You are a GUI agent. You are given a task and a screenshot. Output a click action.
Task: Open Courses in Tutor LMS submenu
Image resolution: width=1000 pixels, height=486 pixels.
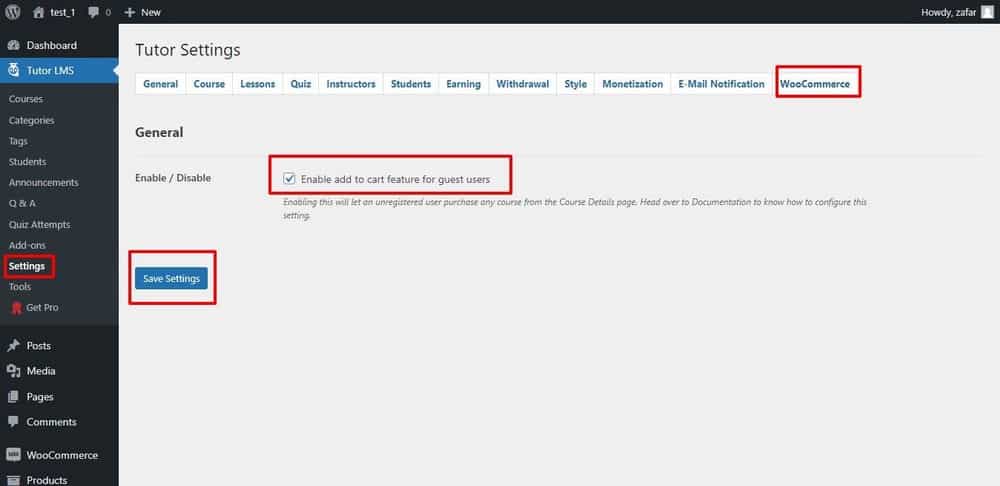pos(26,99)
